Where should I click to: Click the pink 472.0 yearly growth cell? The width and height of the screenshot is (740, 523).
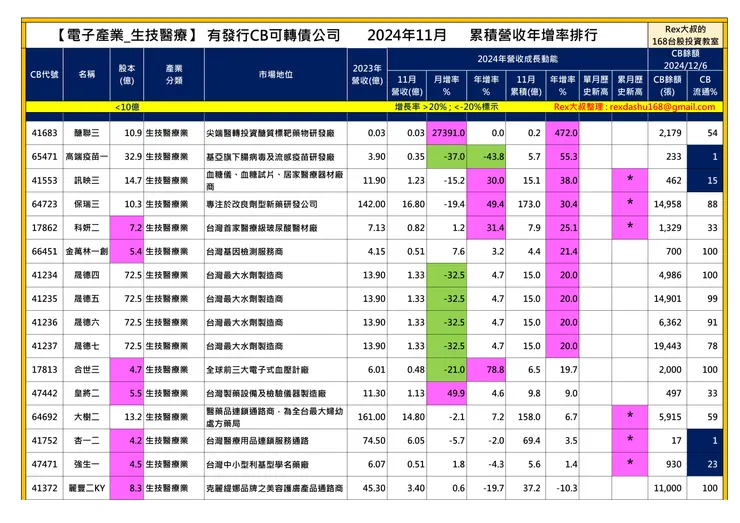[x=563, y=133]
